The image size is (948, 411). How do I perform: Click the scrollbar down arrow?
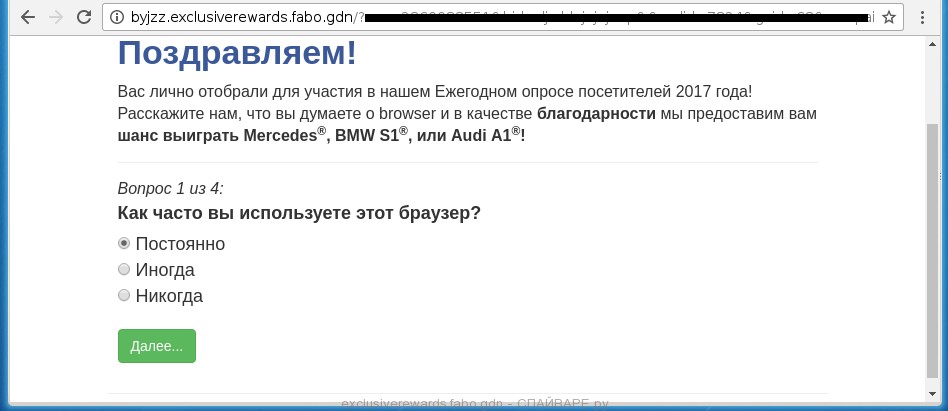coord(932,394)
